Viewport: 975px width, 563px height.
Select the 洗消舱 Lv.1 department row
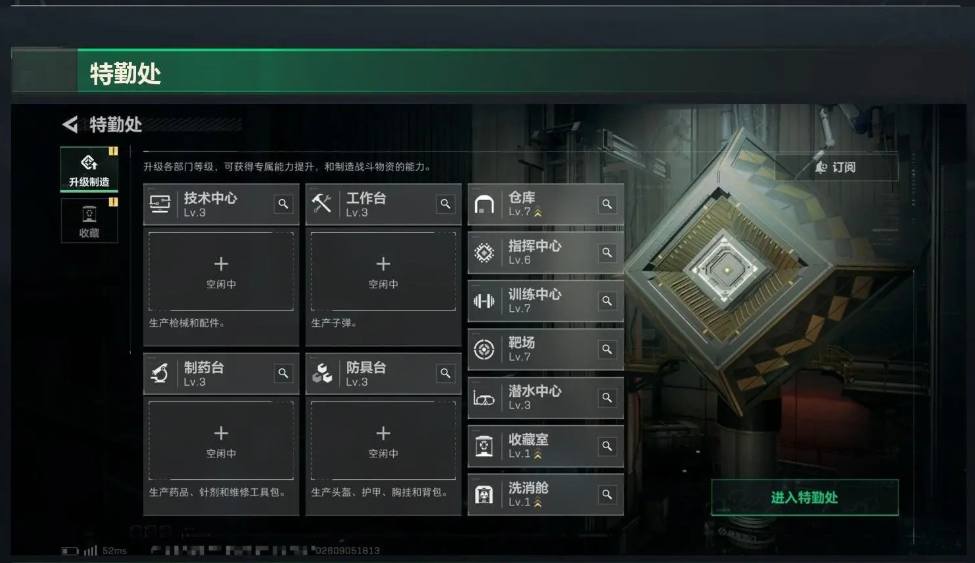(x=545, y=495)
